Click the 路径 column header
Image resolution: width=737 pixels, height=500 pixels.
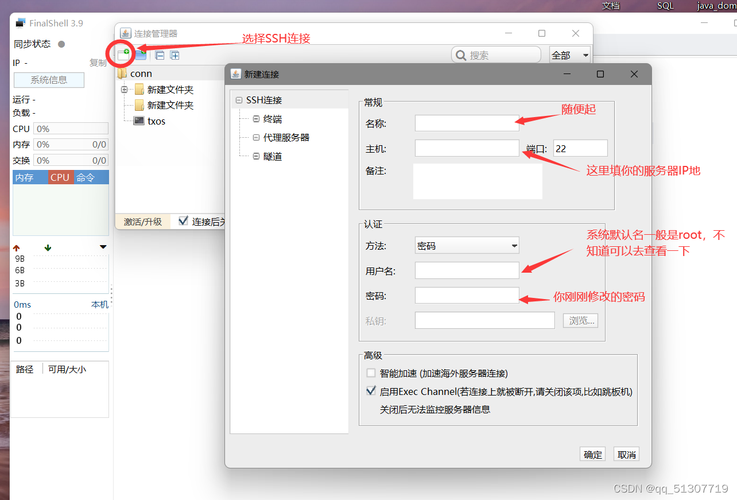click(25, 369)
